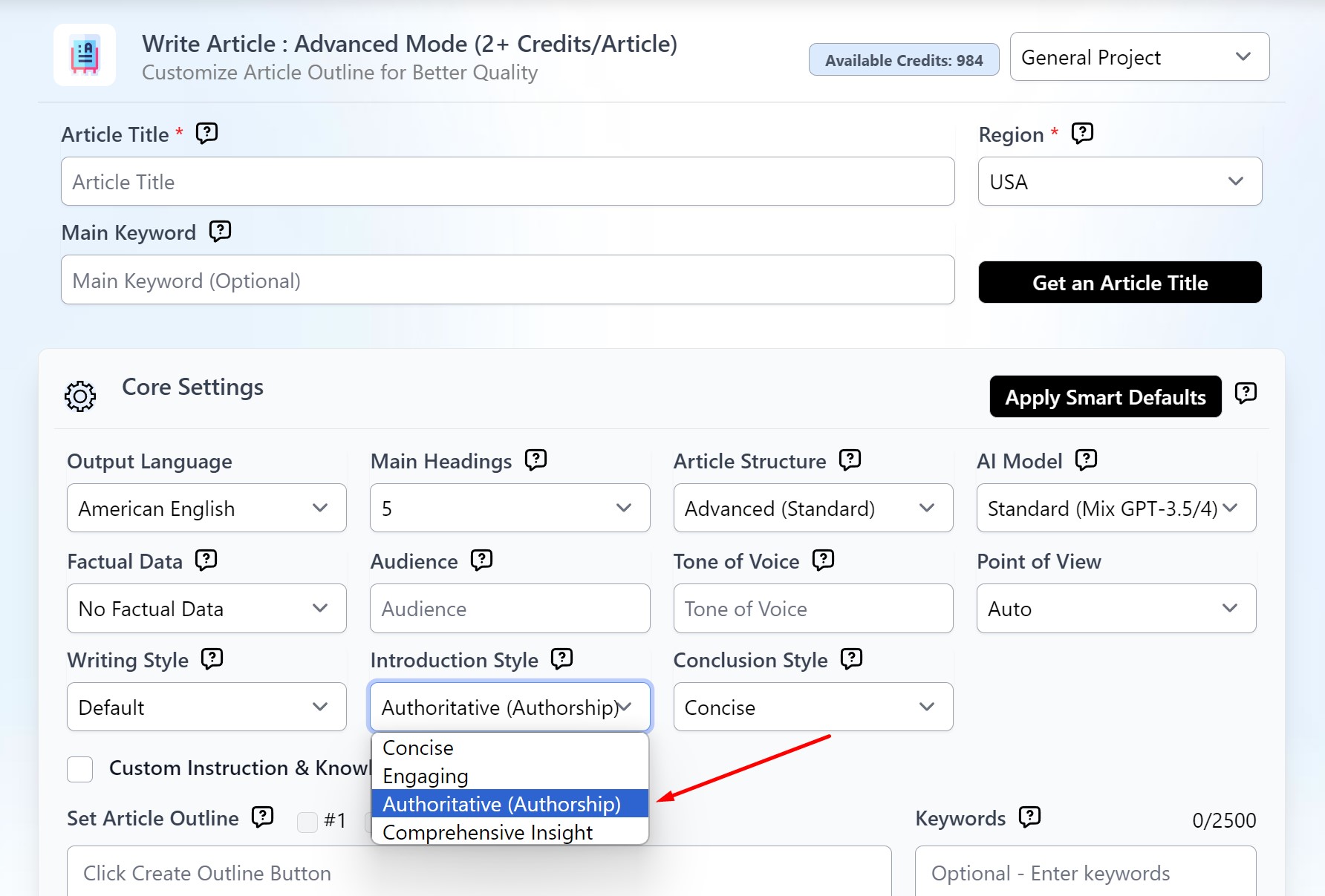1325x896 pixels.
Task: Open help icon next to Keywords
Action: (x=1029, y=817)
